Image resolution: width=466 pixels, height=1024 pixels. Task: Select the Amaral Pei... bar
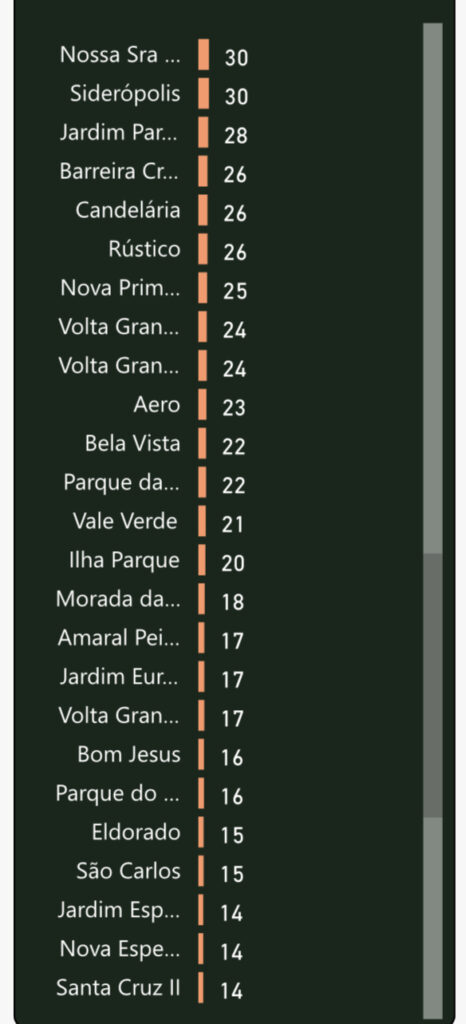[202, 638]
